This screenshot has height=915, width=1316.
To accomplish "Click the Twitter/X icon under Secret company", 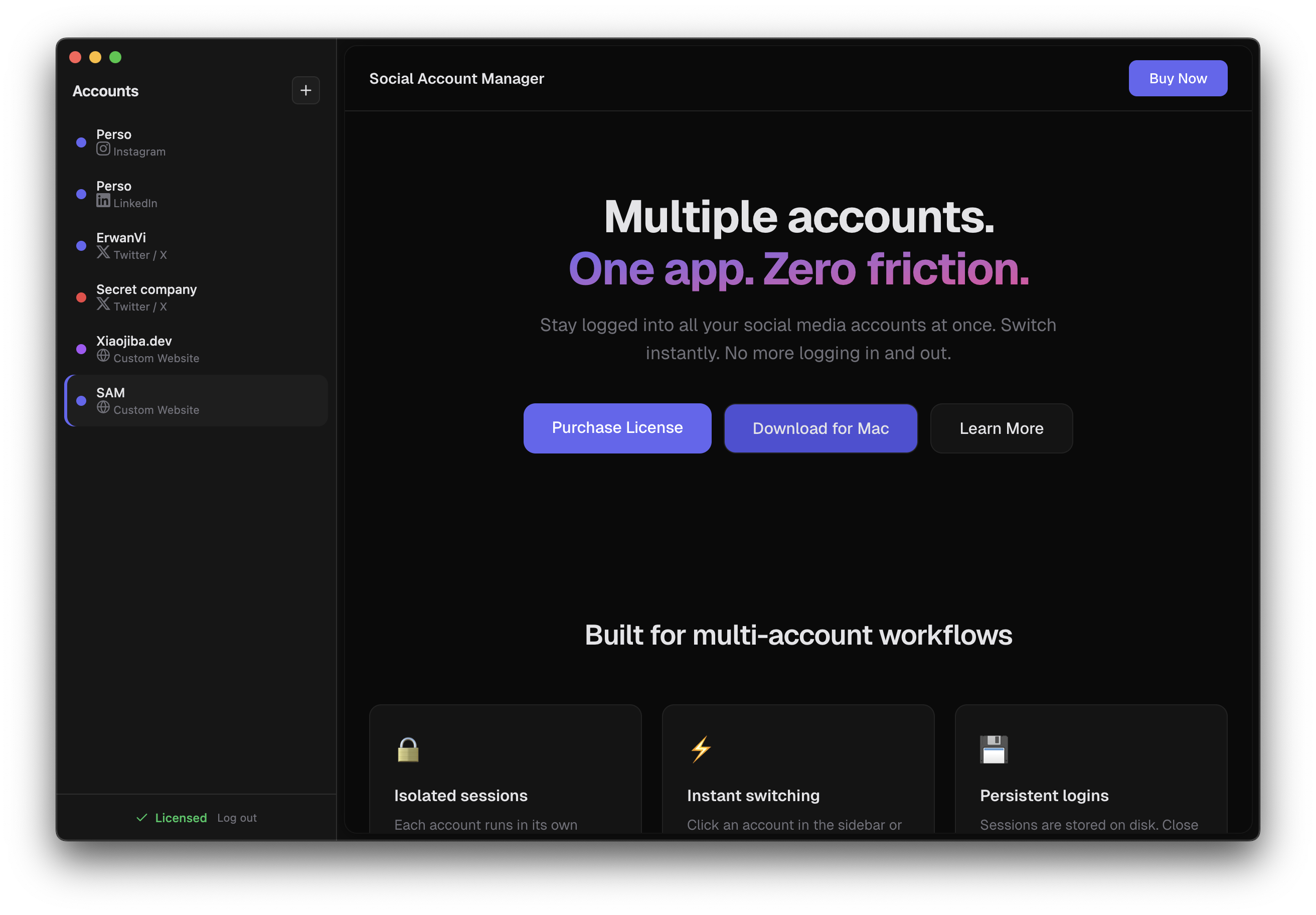I will pos(103,304).
